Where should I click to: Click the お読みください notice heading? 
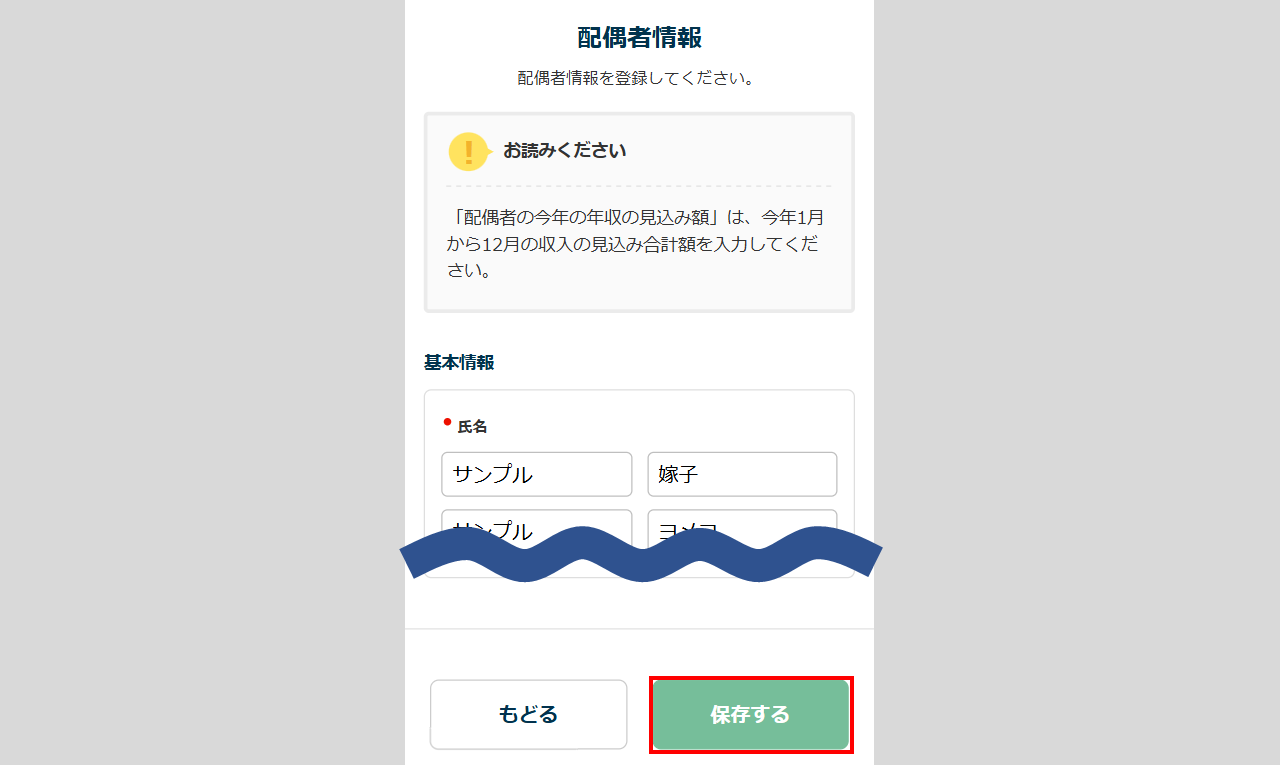[564, 151]
